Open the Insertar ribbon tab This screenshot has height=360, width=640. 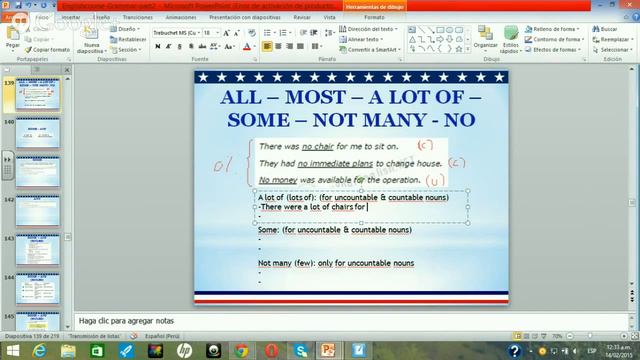71,18
